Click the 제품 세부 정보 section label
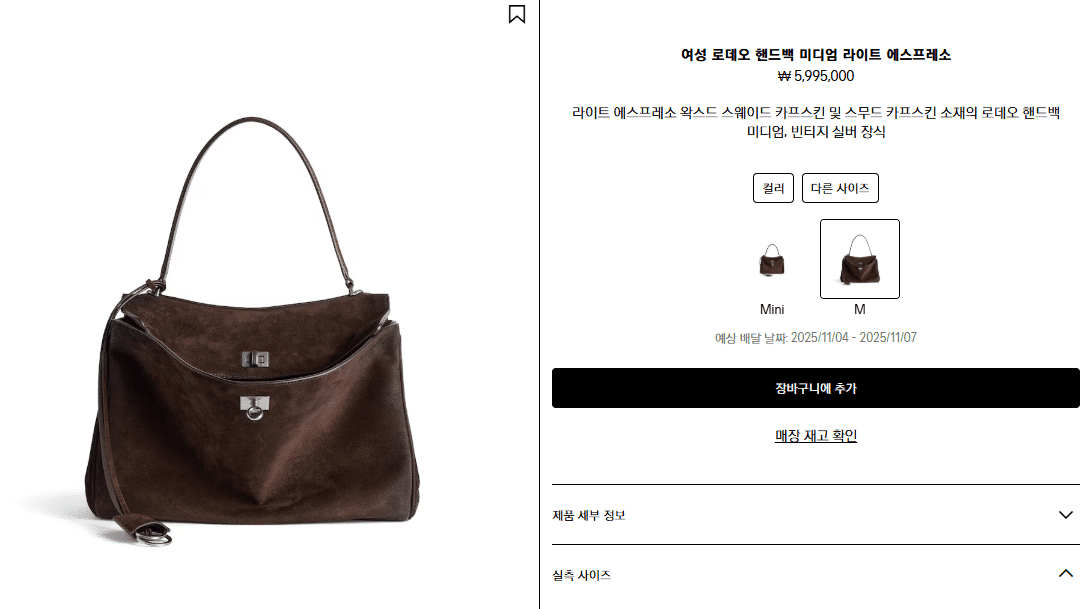The image size is (1091, 609). [589, 515]
